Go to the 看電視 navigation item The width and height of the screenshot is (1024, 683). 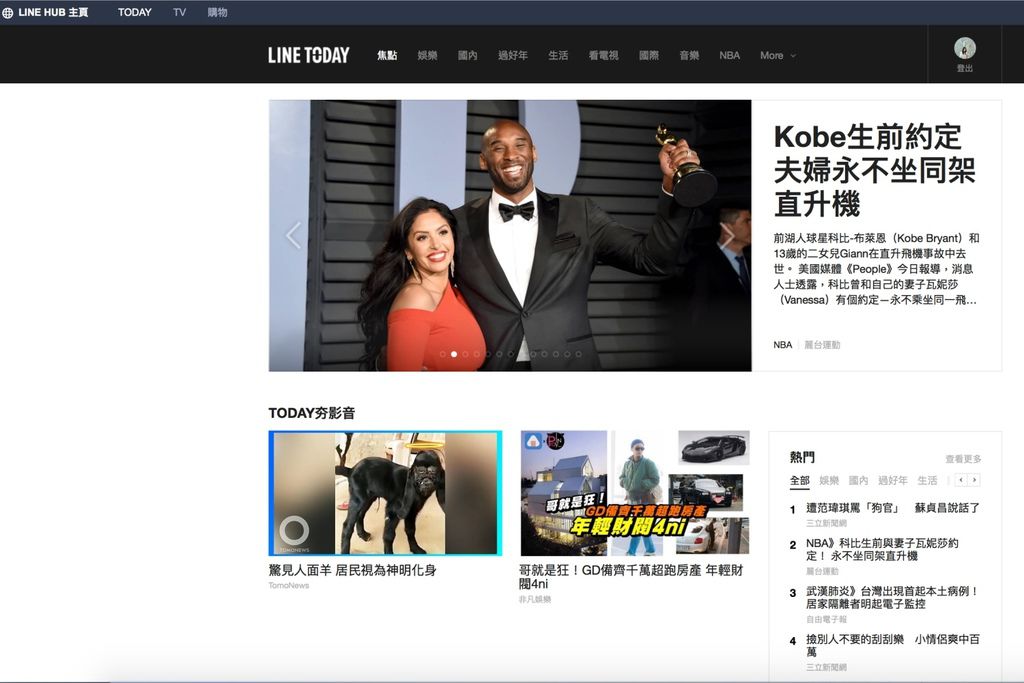(603, 56)
